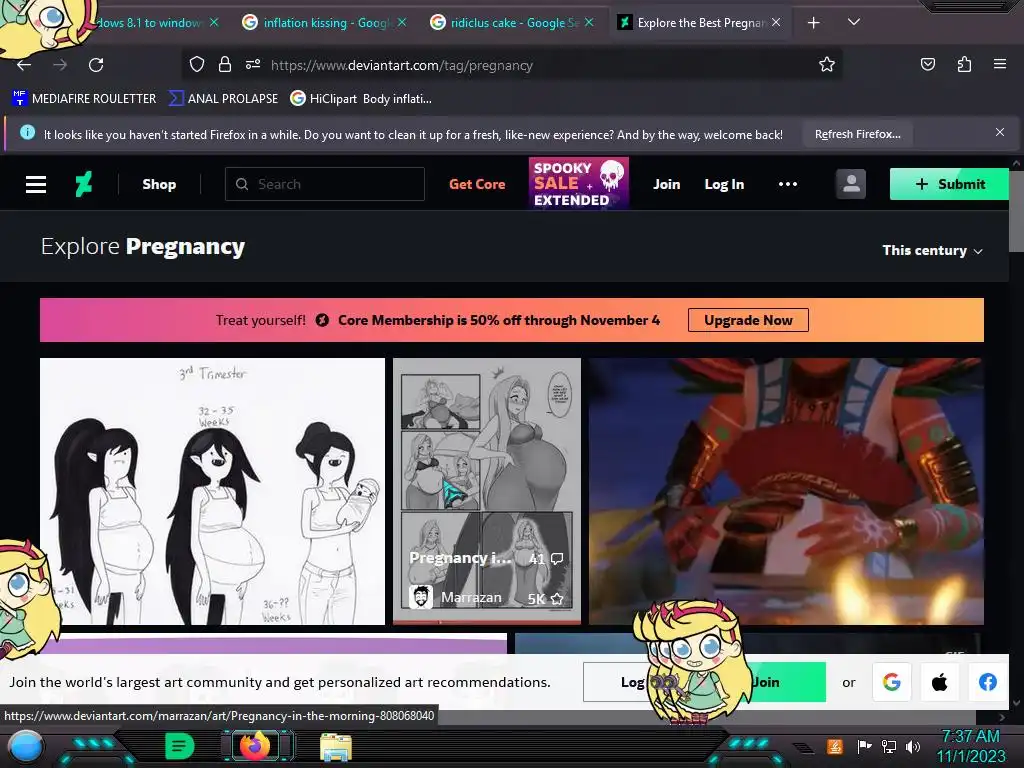Open the HiClipart Body inflati... bookmark
Viewport: 1024px width, 768px height.
[361, 99]
